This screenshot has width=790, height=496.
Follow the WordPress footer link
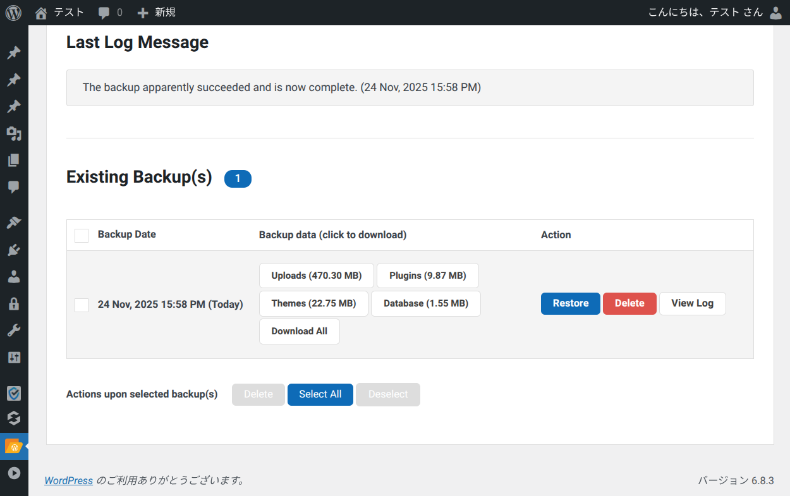point(69,480)
